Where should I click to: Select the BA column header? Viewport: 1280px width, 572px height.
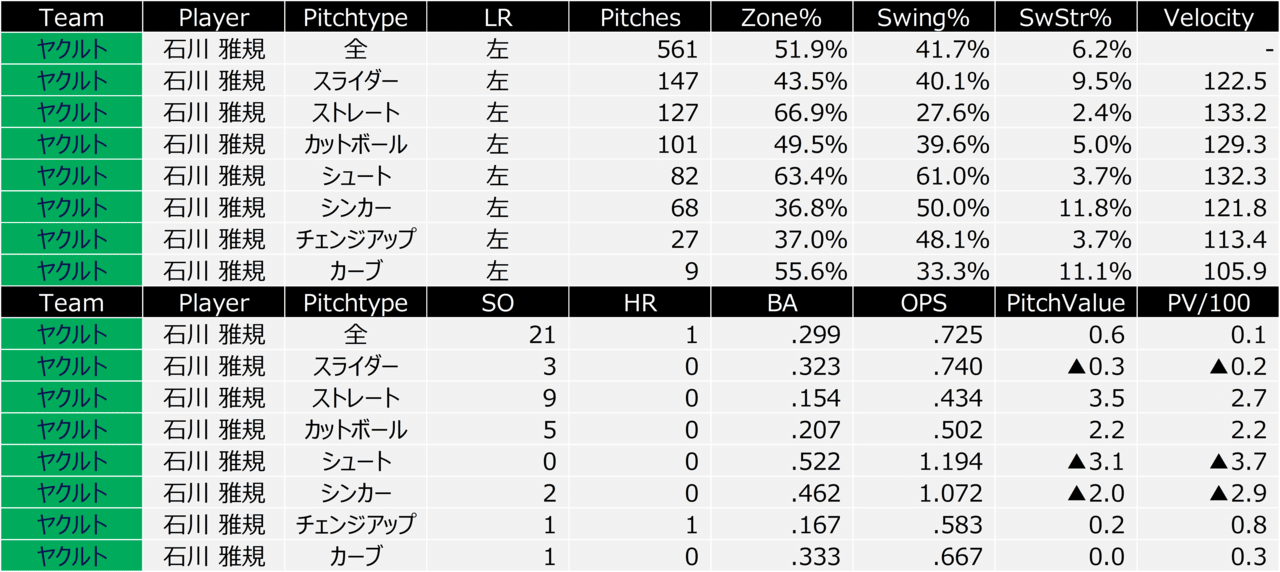pyautogui.click(x=783, y=303)
